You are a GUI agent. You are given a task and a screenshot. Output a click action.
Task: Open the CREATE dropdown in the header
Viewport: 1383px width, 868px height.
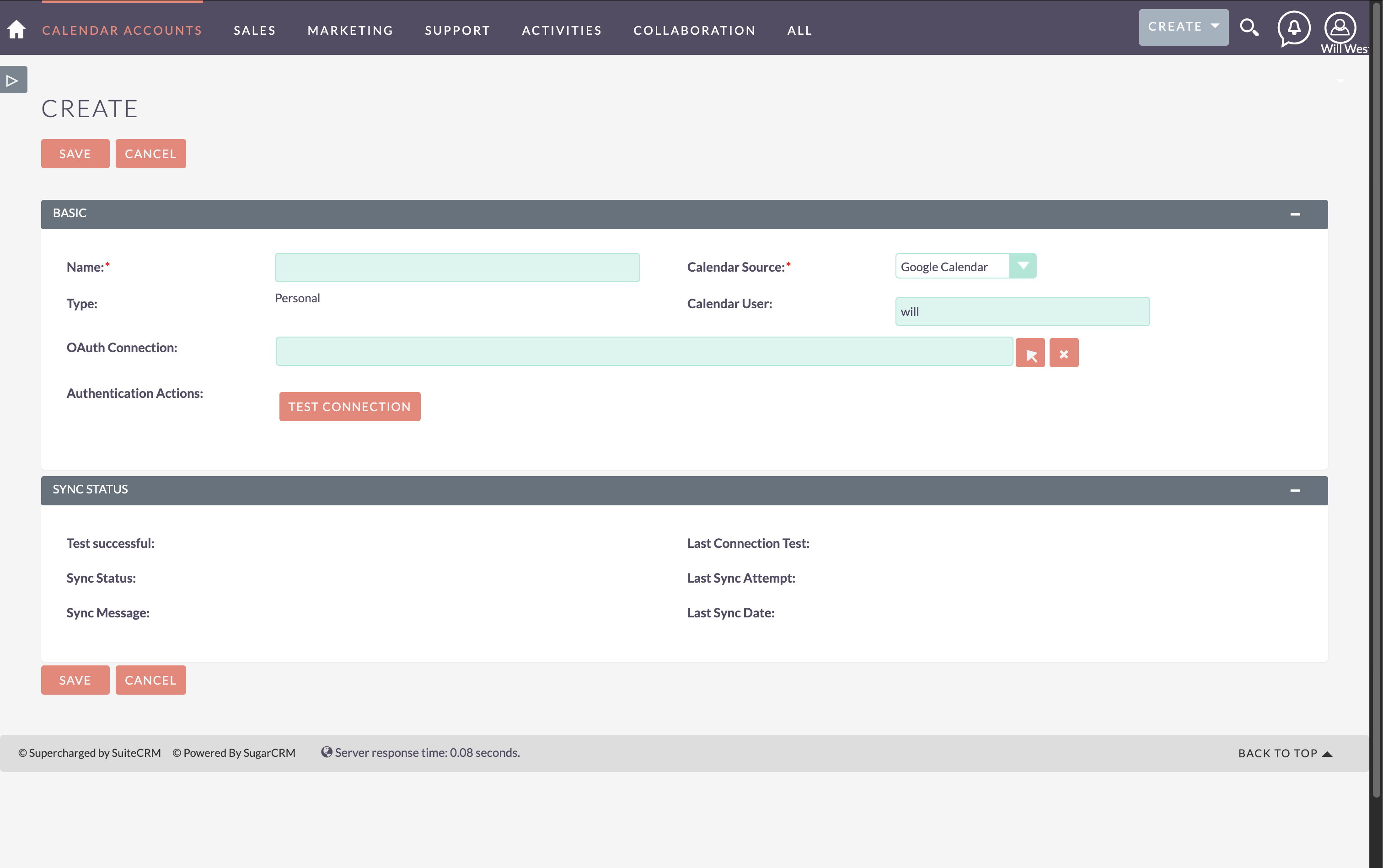point(1183,26)
